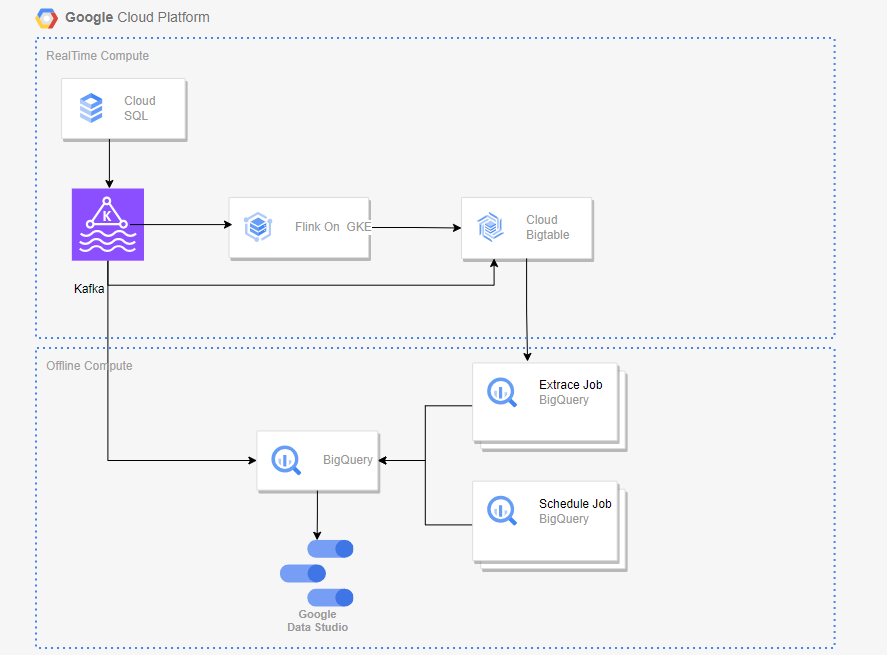887x655 pixels.
Task: Select the "Google Cloud Platform" title text
Action: pos(137,18)
